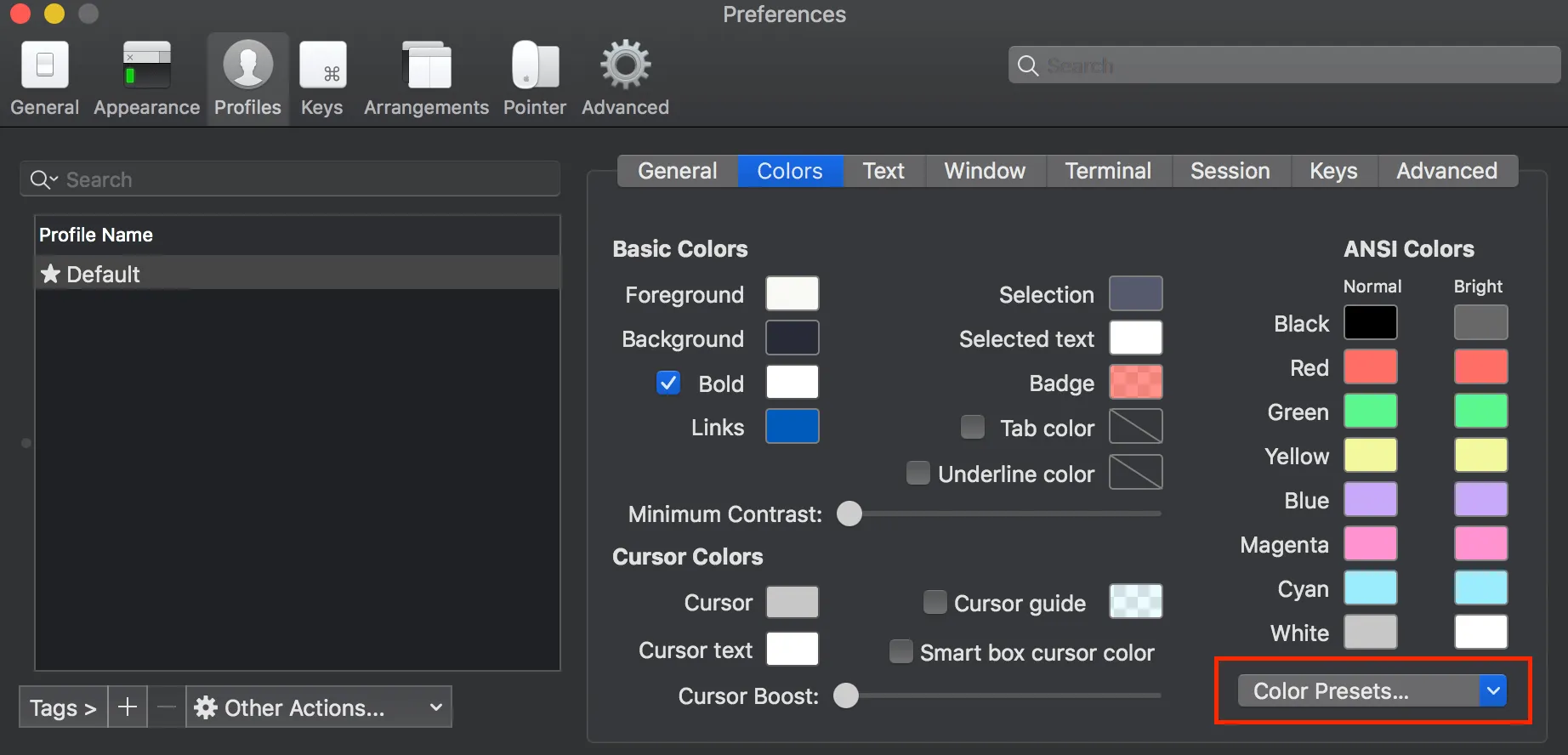
Task: Open the Arrangements preferences icon
Action: 427,65
